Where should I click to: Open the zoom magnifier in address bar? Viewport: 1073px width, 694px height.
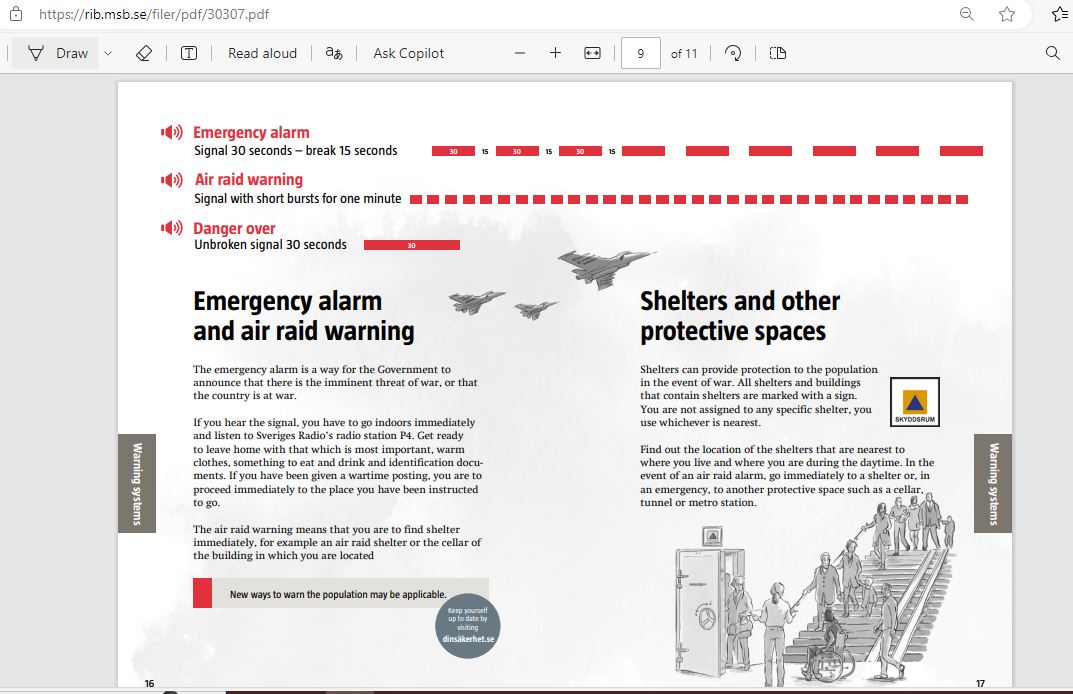point(966,14)
